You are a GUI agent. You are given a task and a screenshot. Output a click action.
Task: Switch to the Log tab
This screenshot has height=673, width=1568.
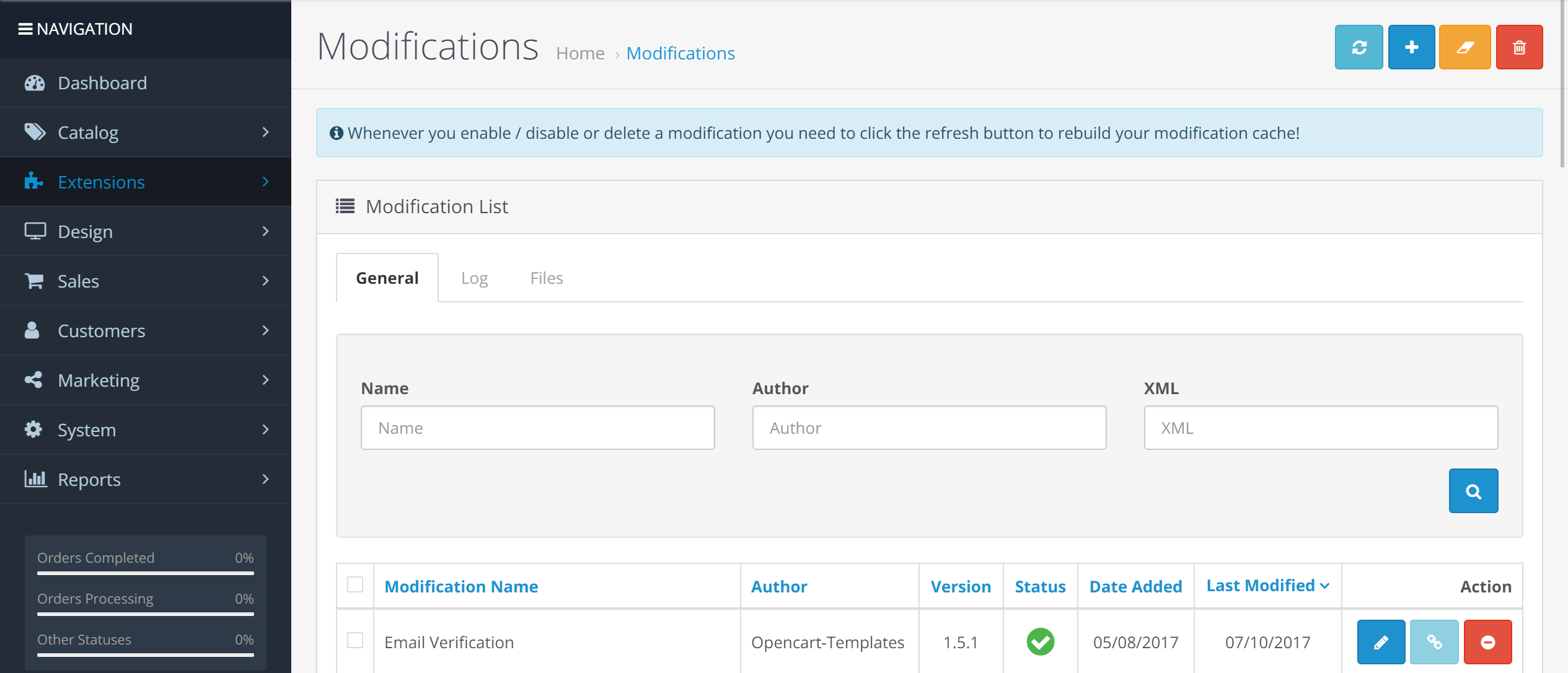click(x=475, y=278)
